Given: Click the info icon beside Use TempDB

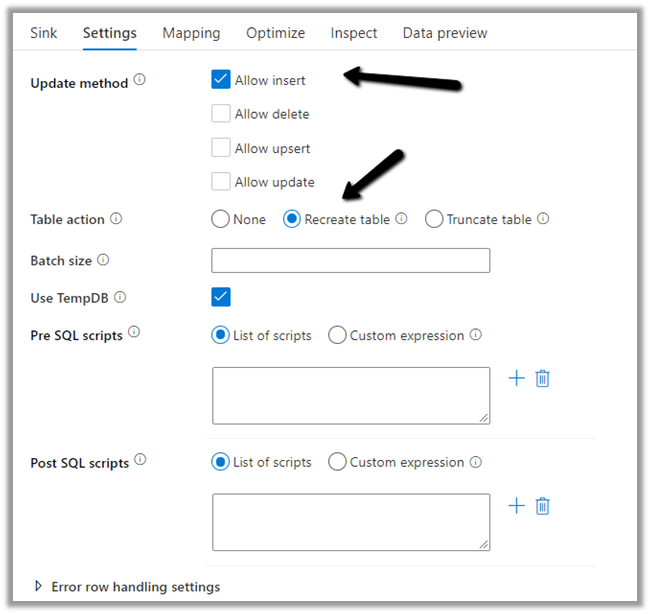Looking at the screenshot, I should [x=120, y=297].
